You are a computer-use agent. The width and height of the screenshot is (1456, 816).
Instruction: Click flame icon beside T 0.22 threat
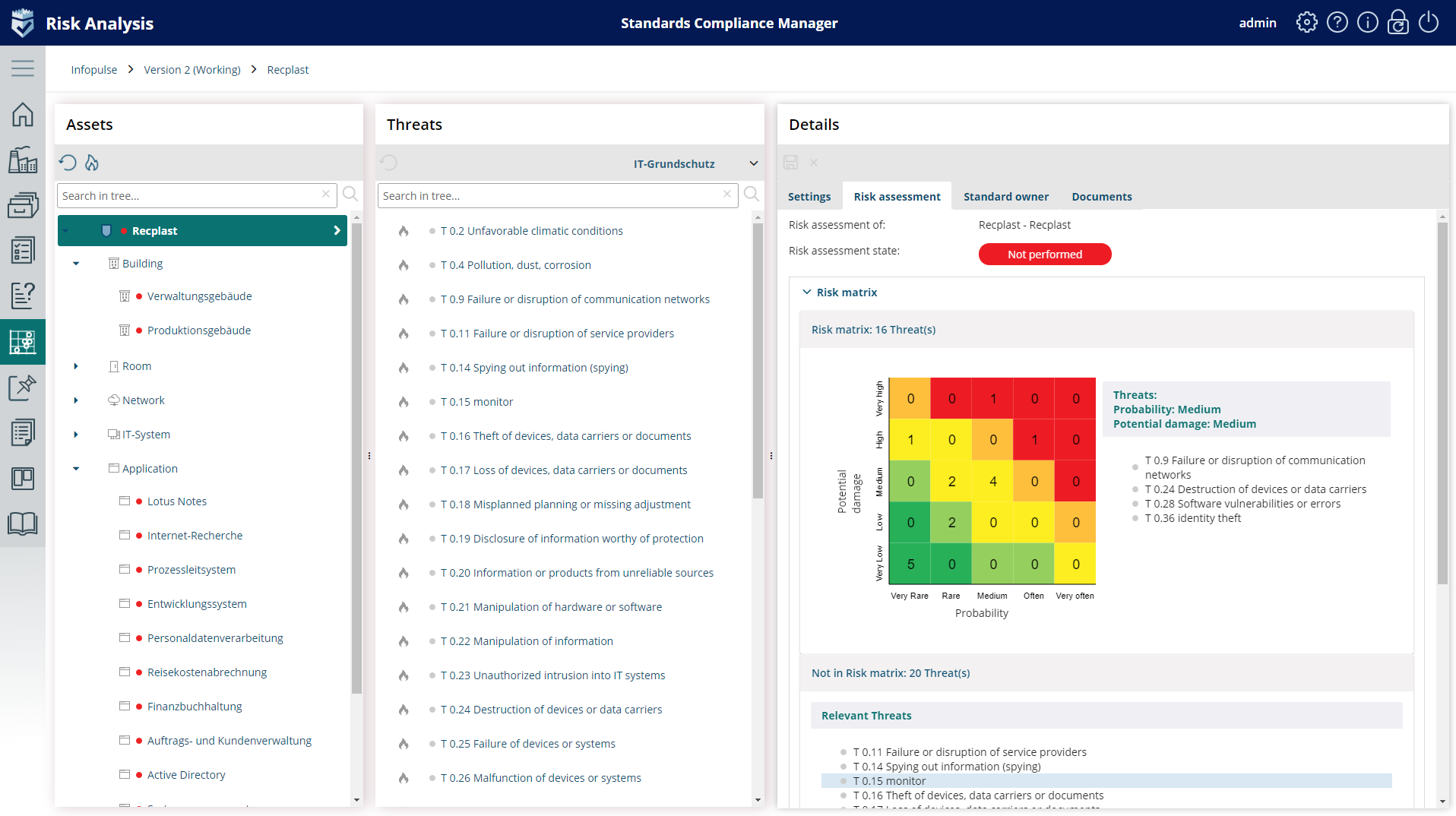[x=404, y=641]
